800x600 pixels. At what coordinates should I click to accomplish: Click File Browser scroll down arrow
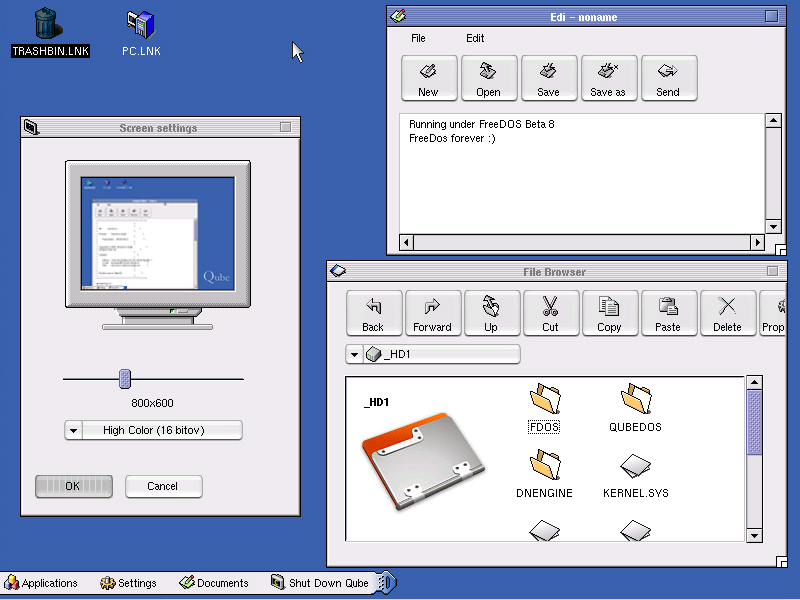point(755,534)
